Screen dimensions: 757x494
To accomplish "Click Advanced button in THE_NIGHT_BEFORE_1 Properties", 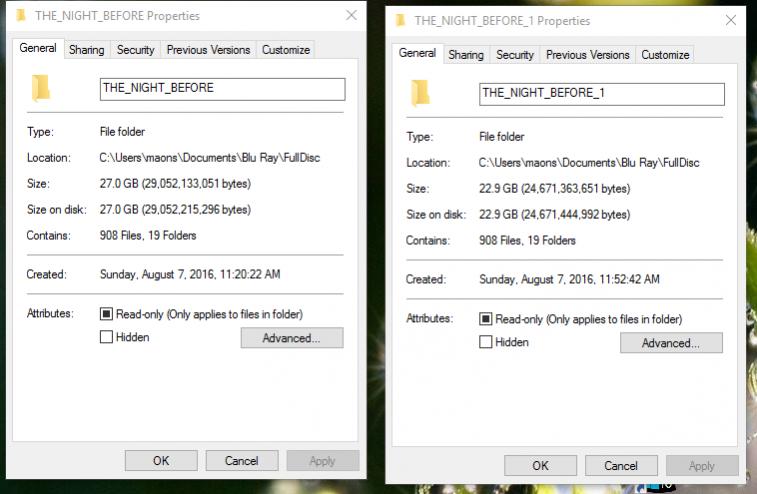I will [x=671, y=343].
